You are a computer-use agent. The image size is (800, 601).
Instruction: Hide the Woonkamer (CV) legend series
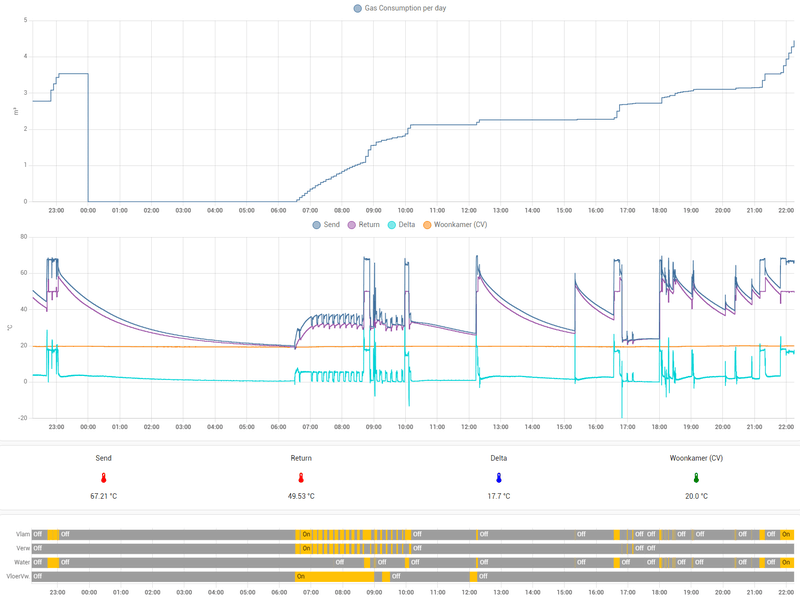pos(455,224)
